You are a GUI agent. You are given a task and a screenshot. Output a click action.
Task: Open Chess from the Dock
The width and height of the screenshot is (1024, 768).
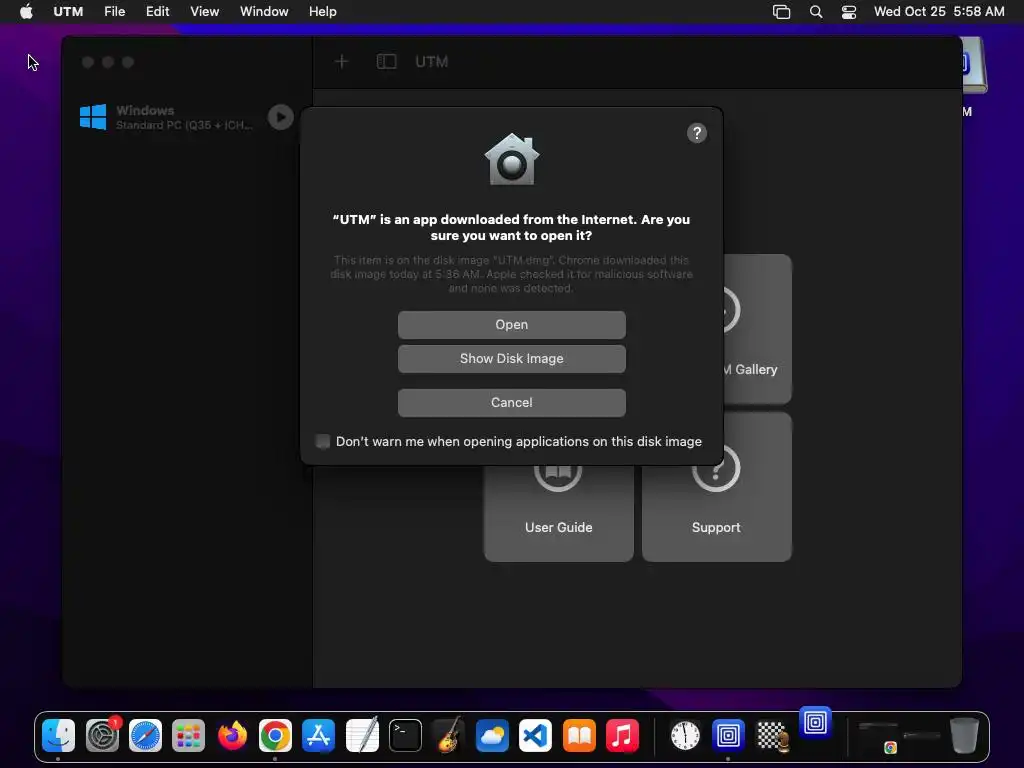point(771,736)
